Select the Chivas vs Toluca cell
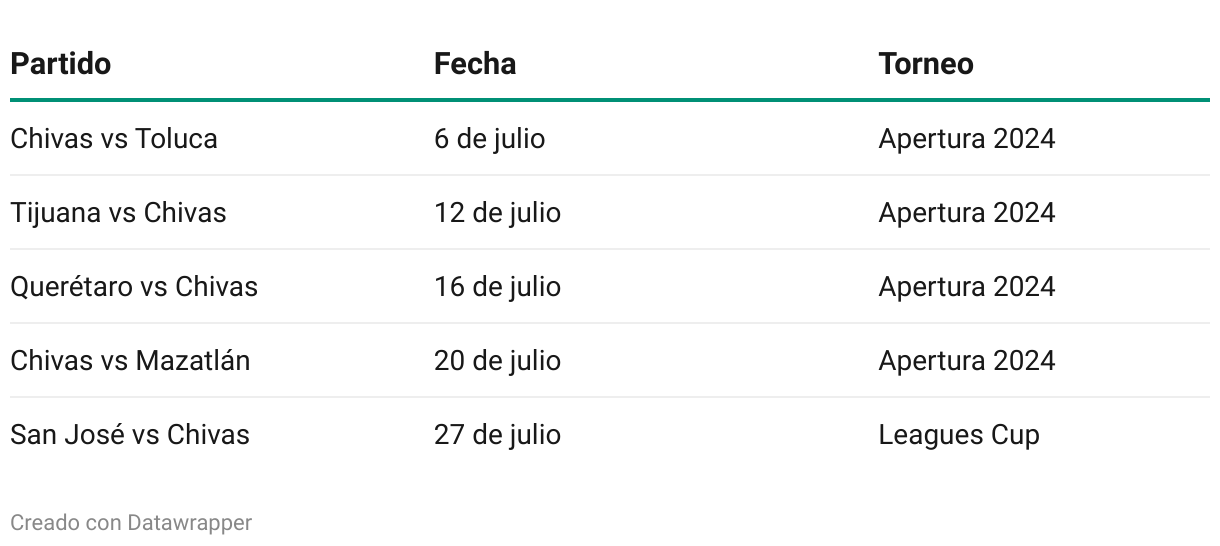Viewport: 1220px width, 546px height. (114, 138)
